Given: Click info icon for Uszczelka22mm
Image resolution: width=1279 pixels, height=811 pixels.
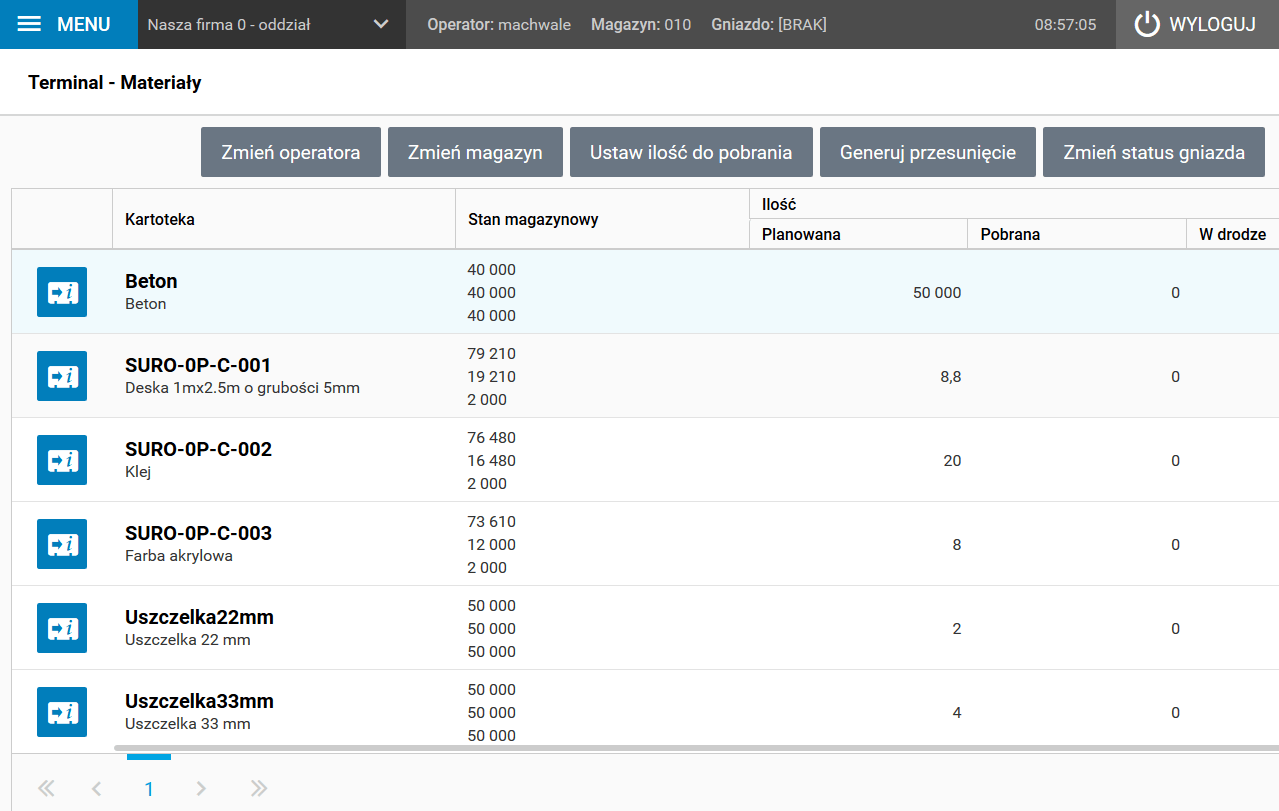Looking at the screenshot, I should 62,628.
